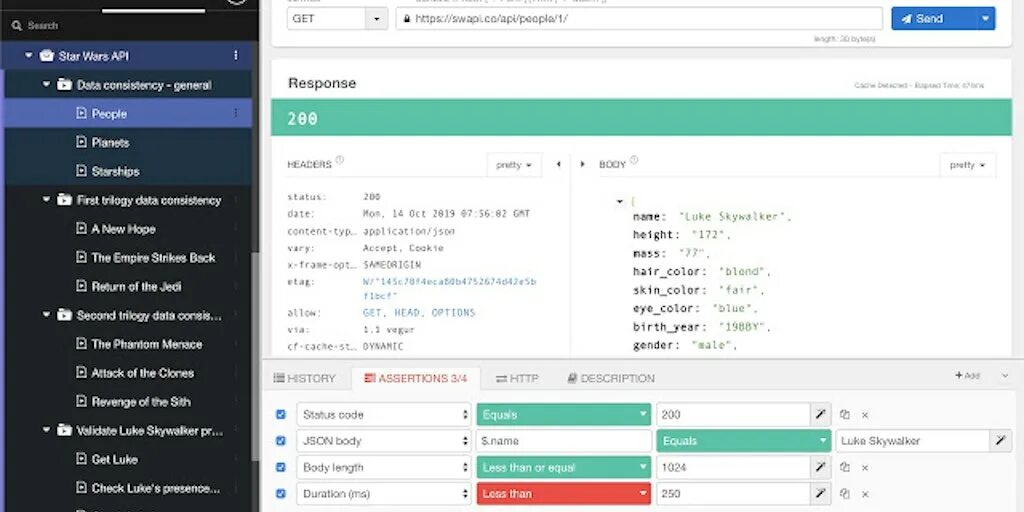
Task: Click the wand icon for 250 value
Action: [820, 494]
